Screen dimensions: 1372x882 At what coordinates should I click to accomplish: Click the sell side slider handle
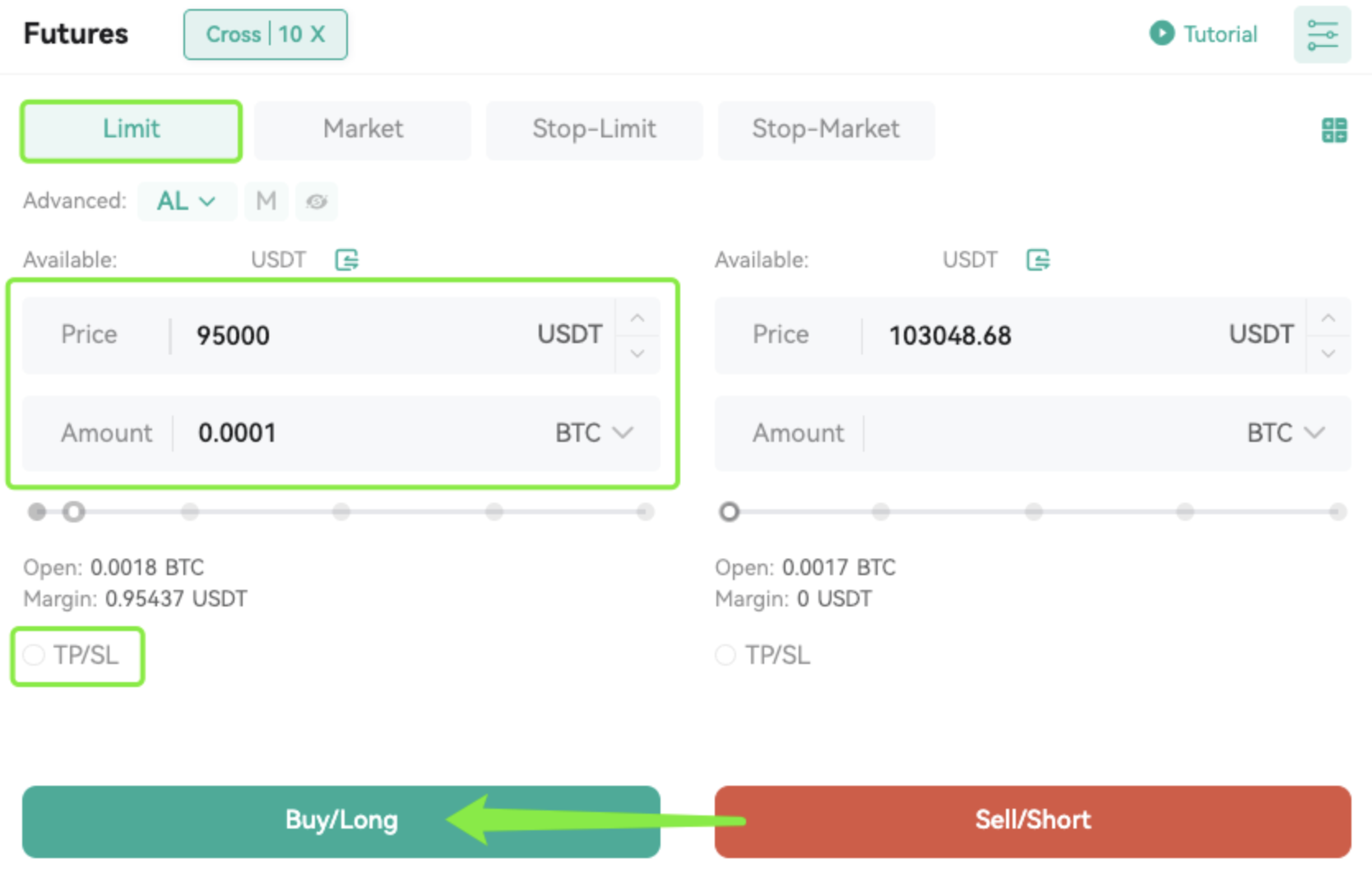tap(729, 512)
